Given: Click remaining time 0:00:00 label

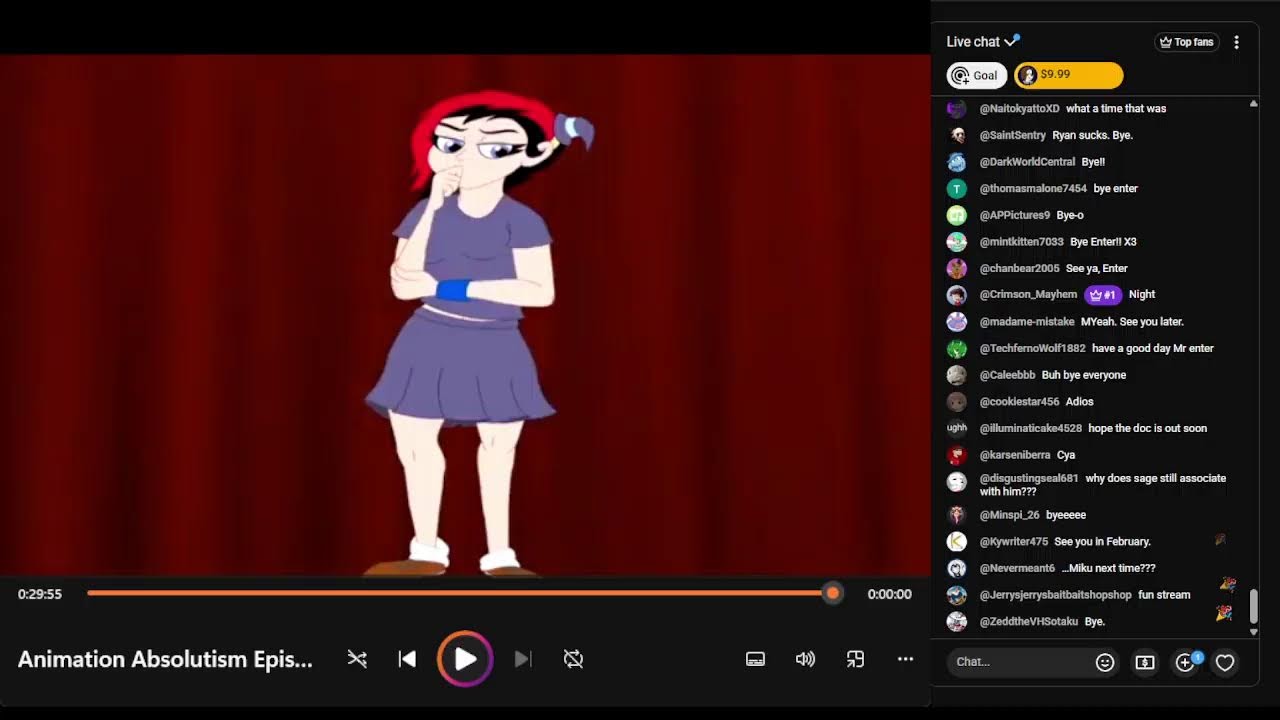Looking at the screenshot, I should point(889,594).
